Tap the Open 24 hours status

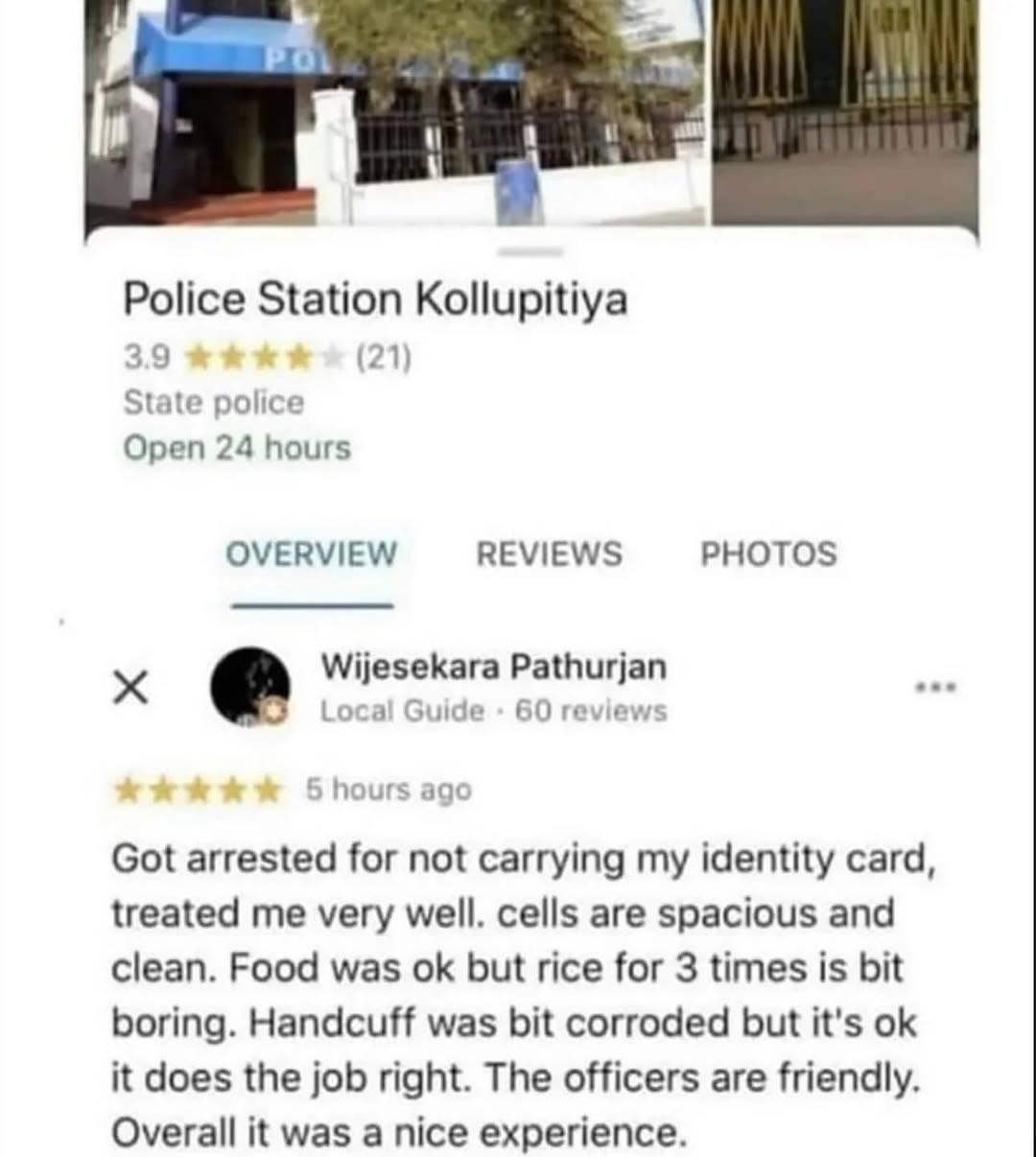[x=237, y=448]
